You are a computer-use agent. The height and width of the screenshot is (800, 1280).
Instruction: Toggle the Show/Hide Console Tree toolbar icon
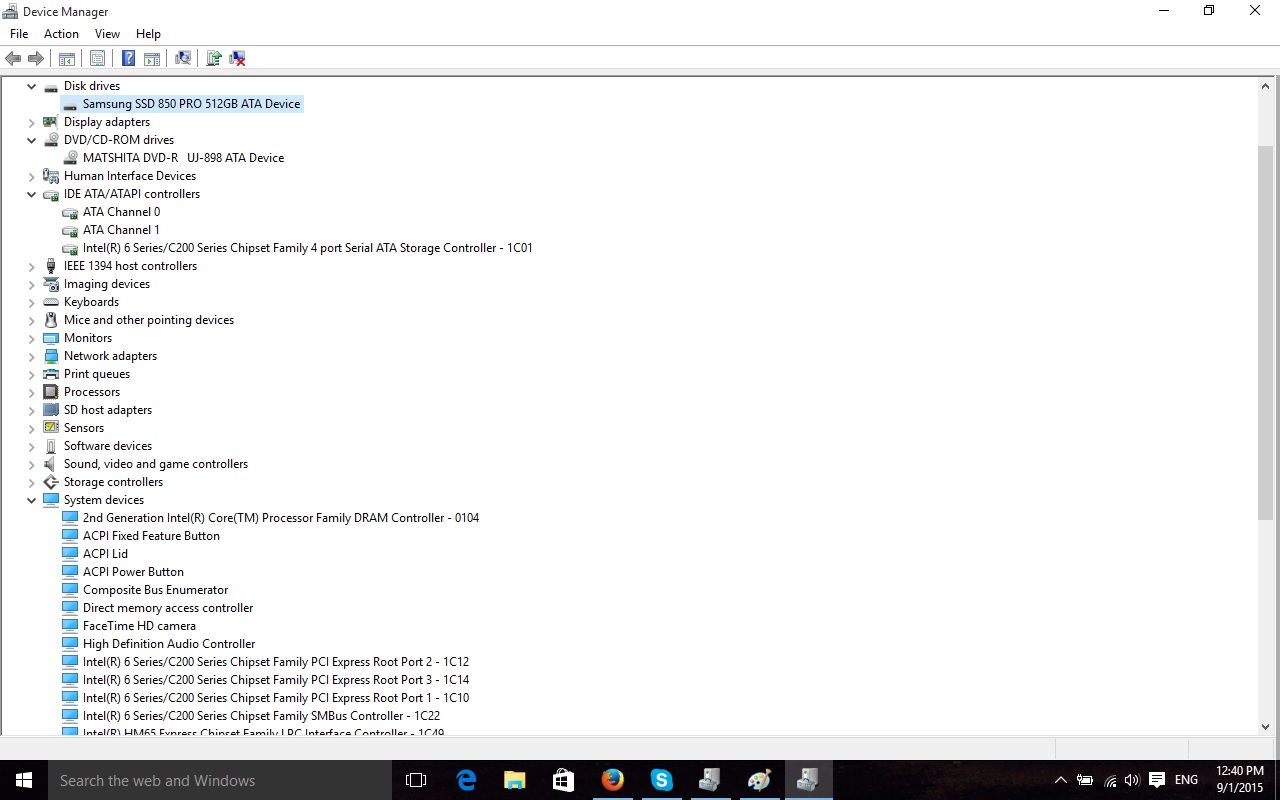[67, 59]
